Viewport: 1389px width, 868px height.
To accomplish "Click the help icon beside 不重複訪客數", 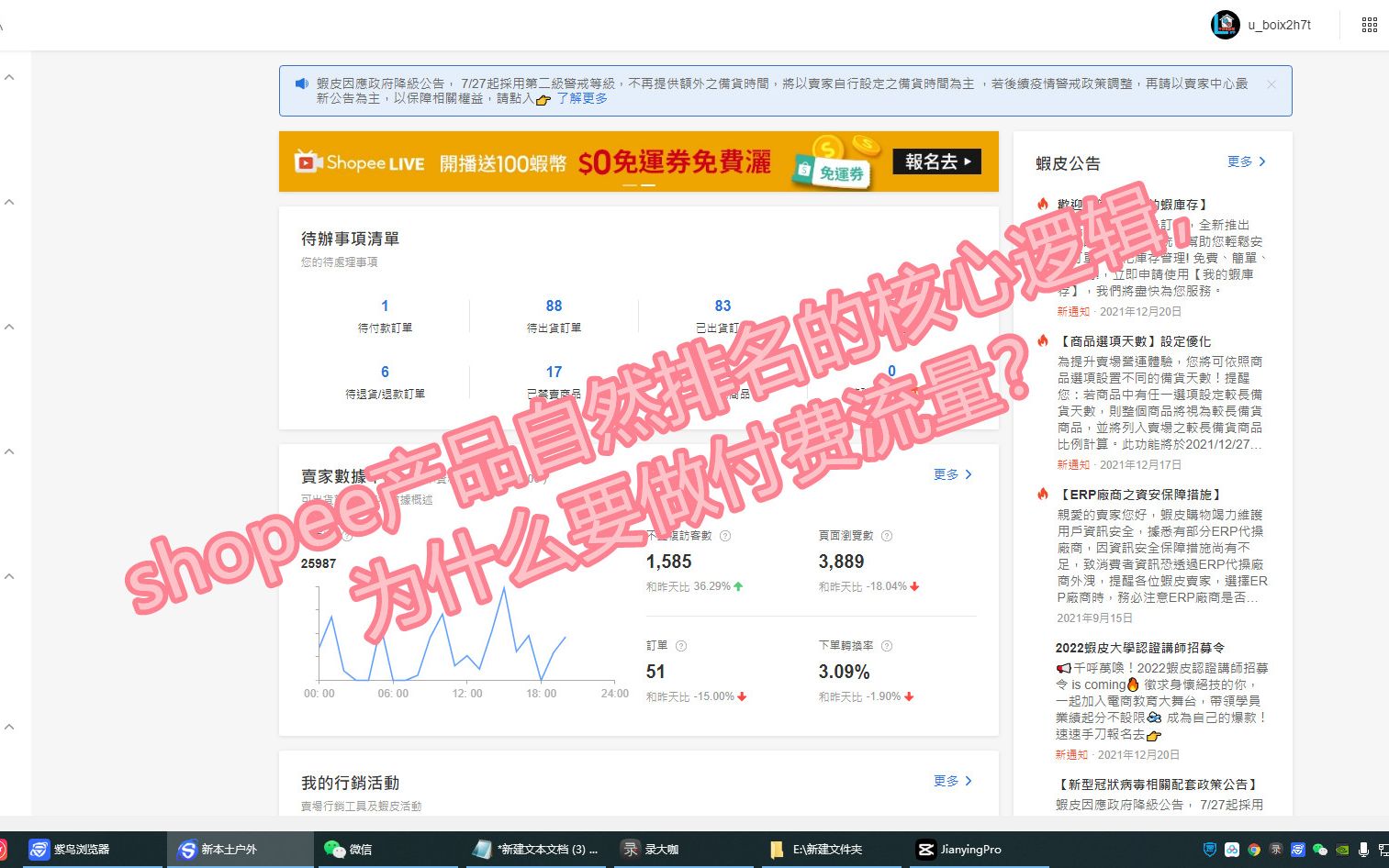I will coord(725,536).
